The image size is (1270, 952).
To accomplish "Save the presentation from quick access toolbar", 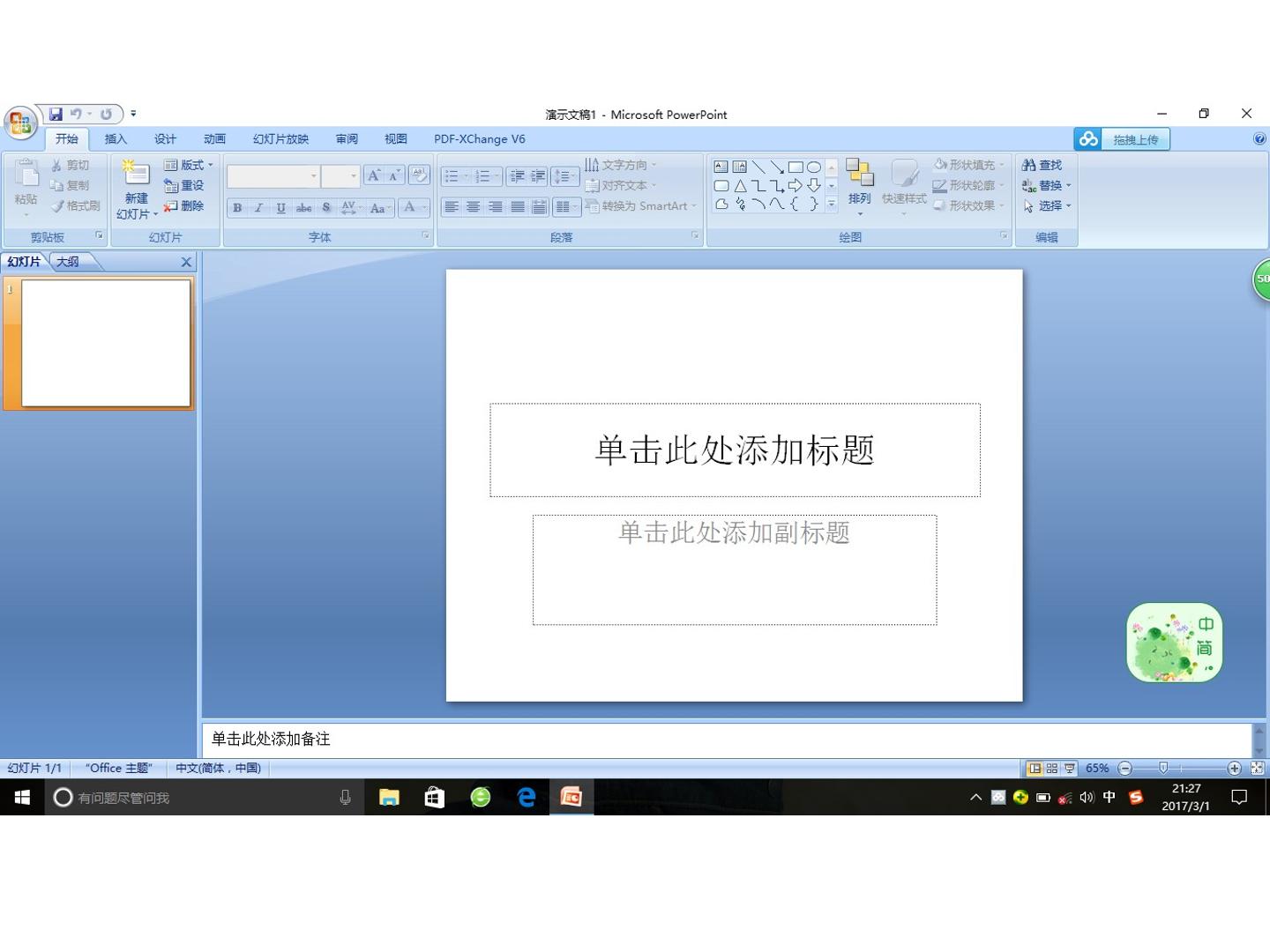I will [56, 114].
